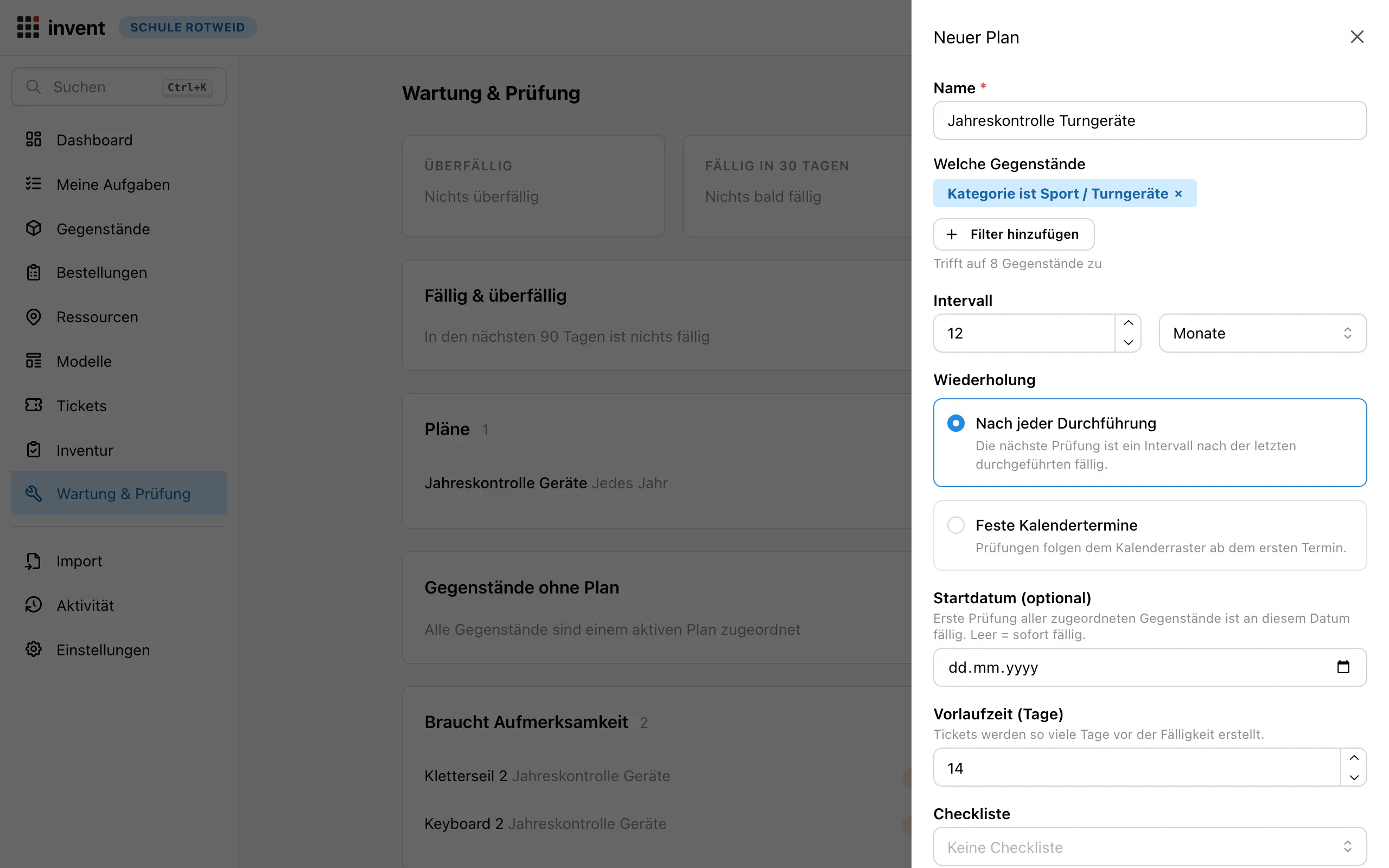Go to Tickets
Viewport: 1389px width, 868px height.
119,406
